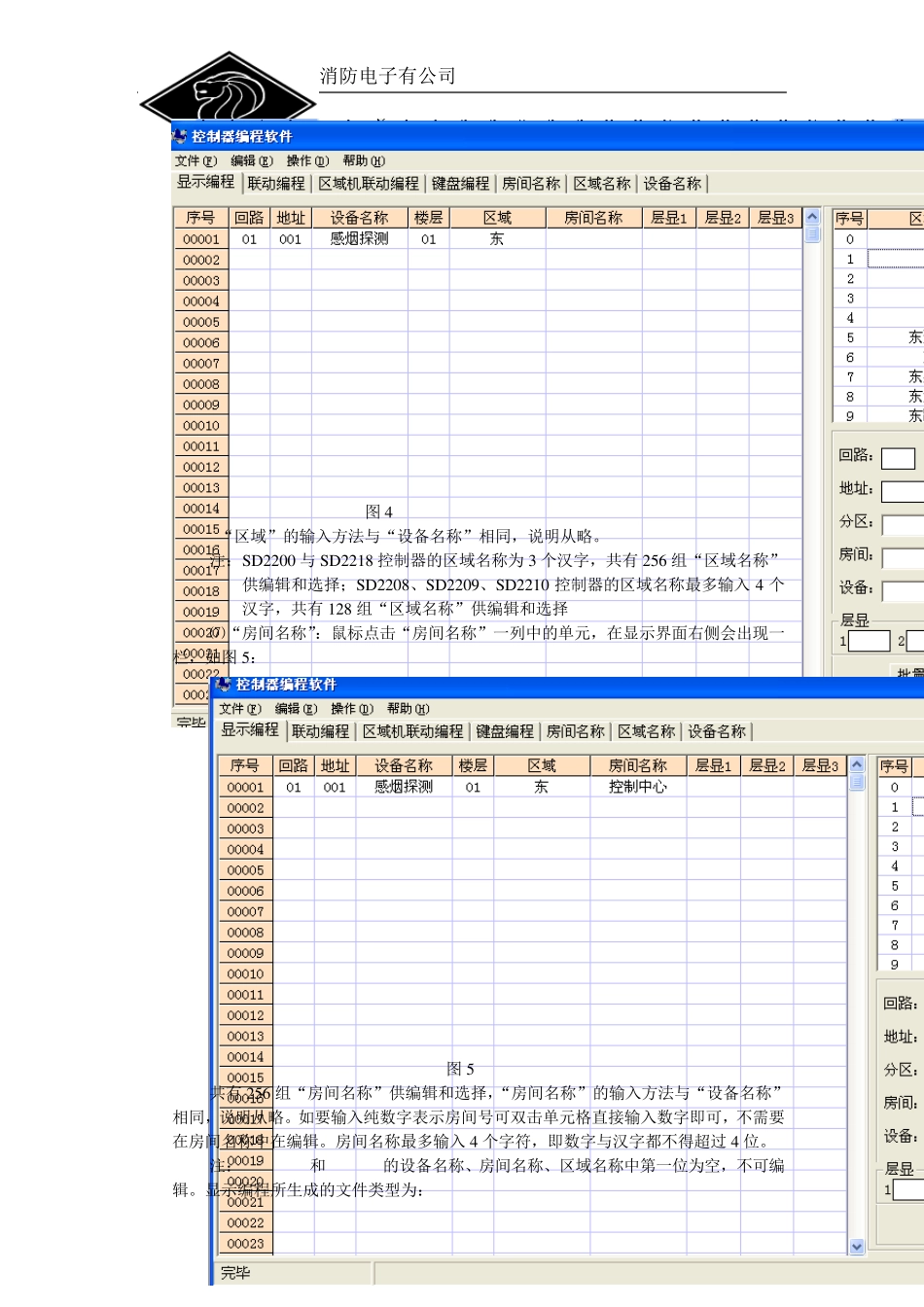This screenshot has width=924, height=1307.
Task: Select 区域机联动编程 tab in the upper window
Action: pos(369,184)
